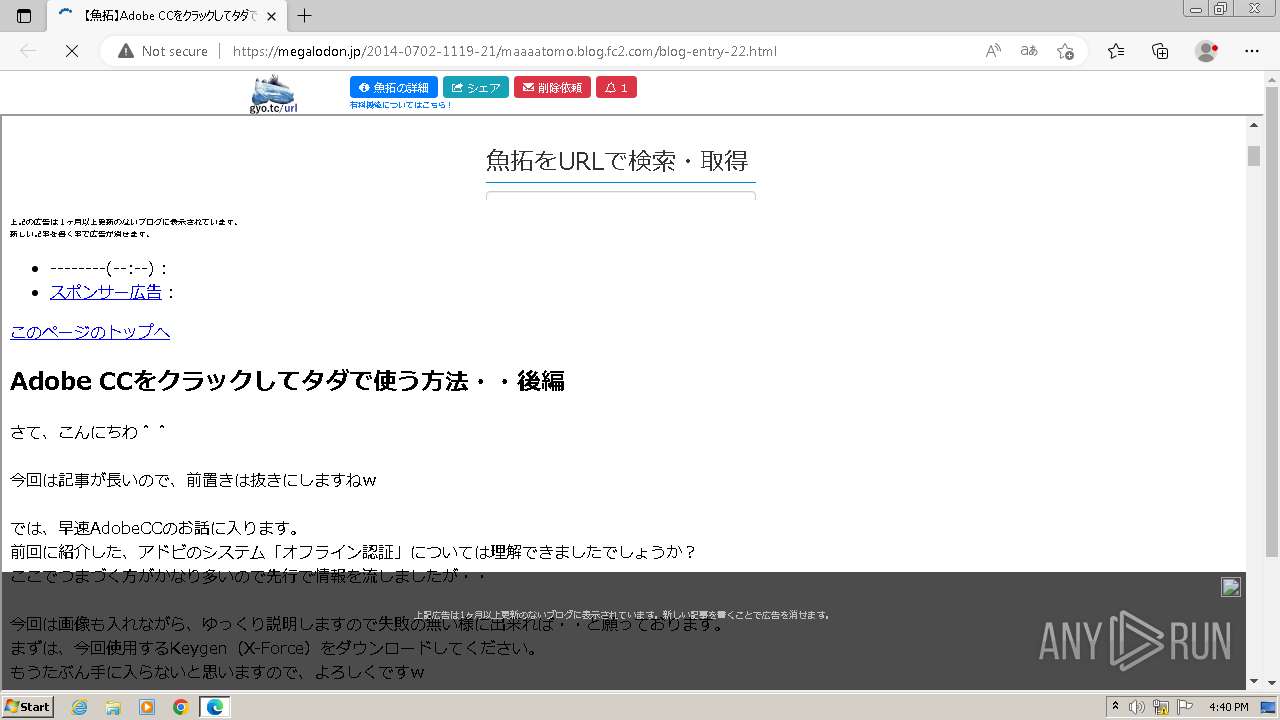Screen dimensions: 1280x720
Task: Open the スポンサー広告 link
Action: (106, 292)
